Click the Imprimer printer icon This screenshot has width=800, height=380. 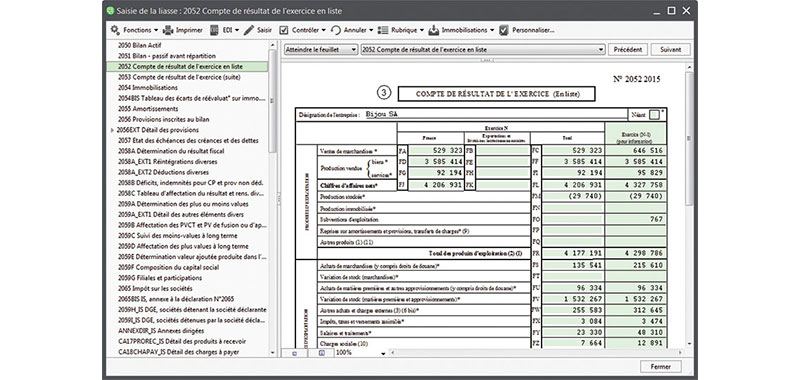(167, 30)
